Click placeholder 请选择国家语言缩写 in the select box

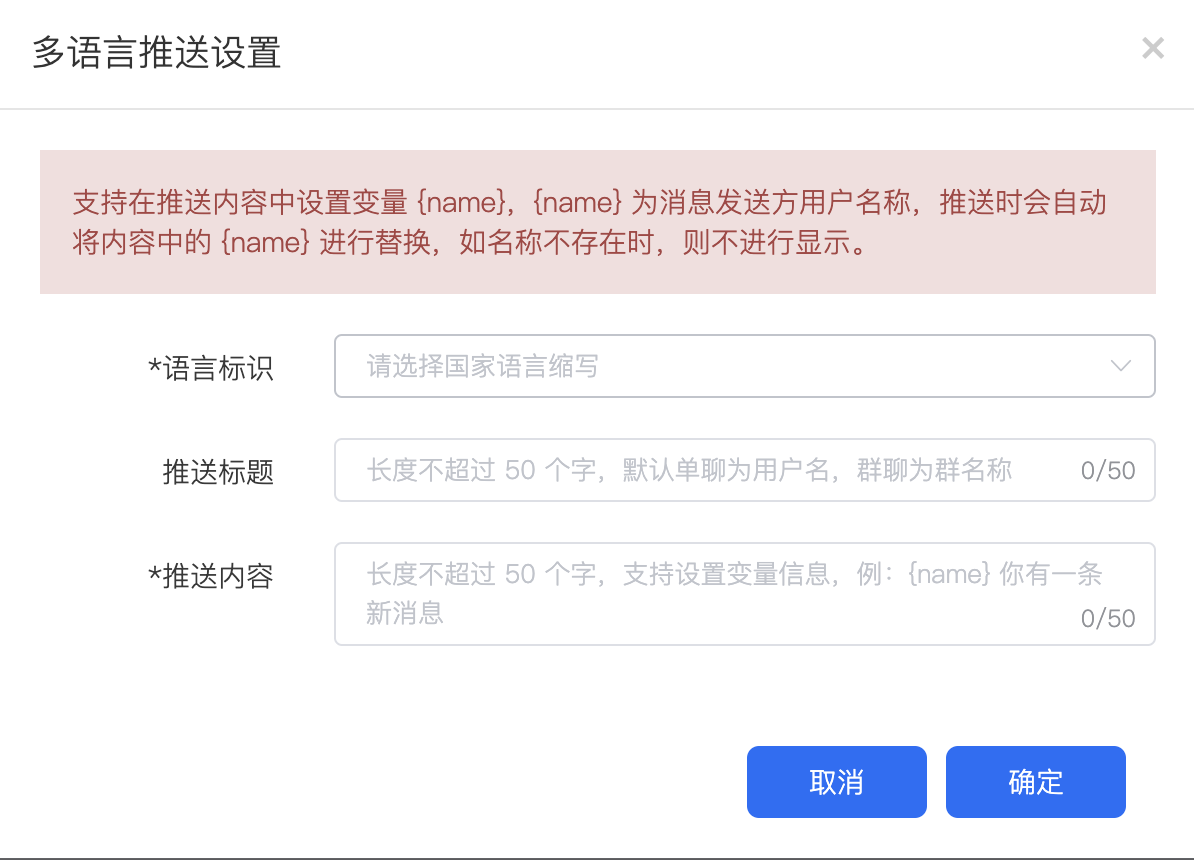point(483,366)
